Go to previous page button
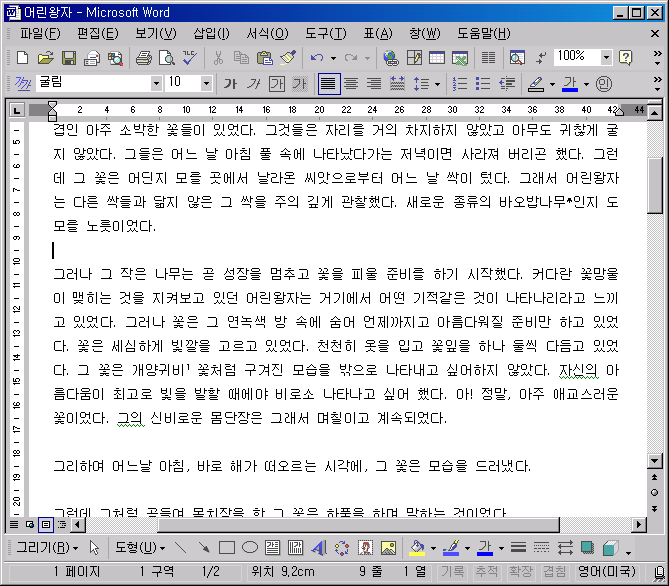Image resolution: width=669 pixels, height=586 pixels. pos(654,477)
